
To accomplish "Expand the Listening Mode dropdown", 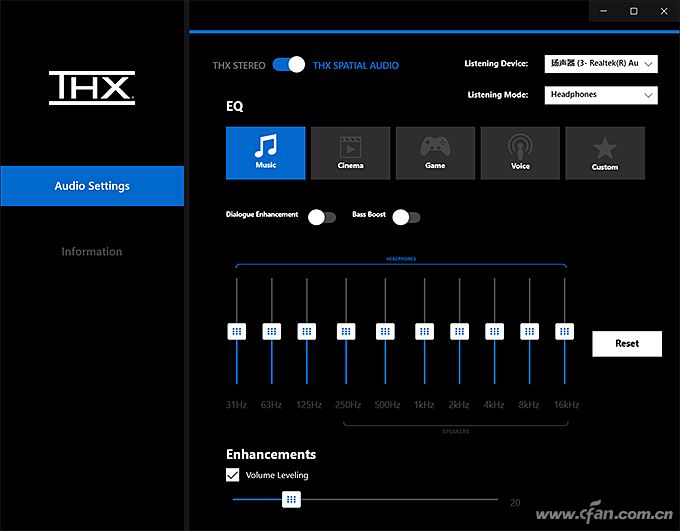I will coord(601,95).
